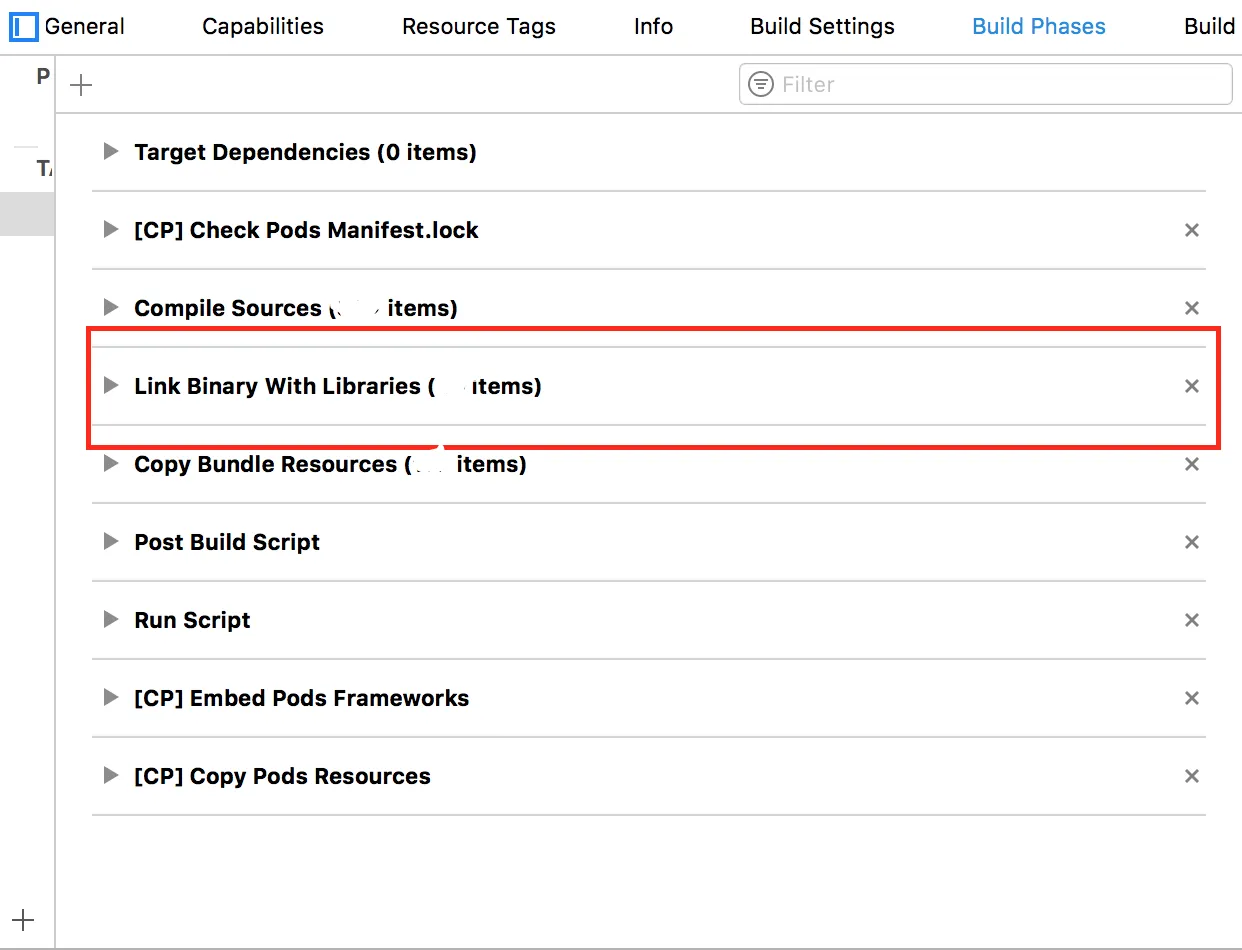
Task: Delete the Run Script phase
Action: [1191, 620]
